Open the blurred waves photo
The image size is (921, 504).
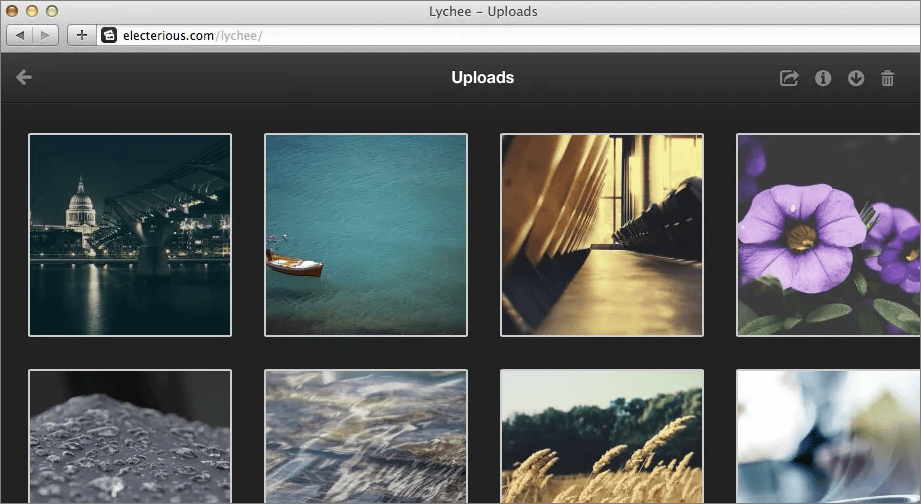tap(366, 436)
